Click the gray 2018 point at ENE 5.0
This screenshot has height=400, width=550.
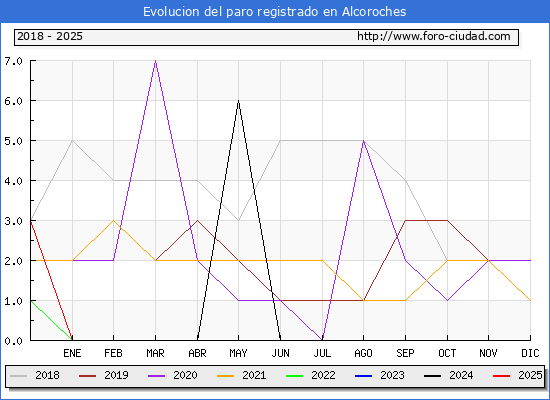[x=72, y=141]
